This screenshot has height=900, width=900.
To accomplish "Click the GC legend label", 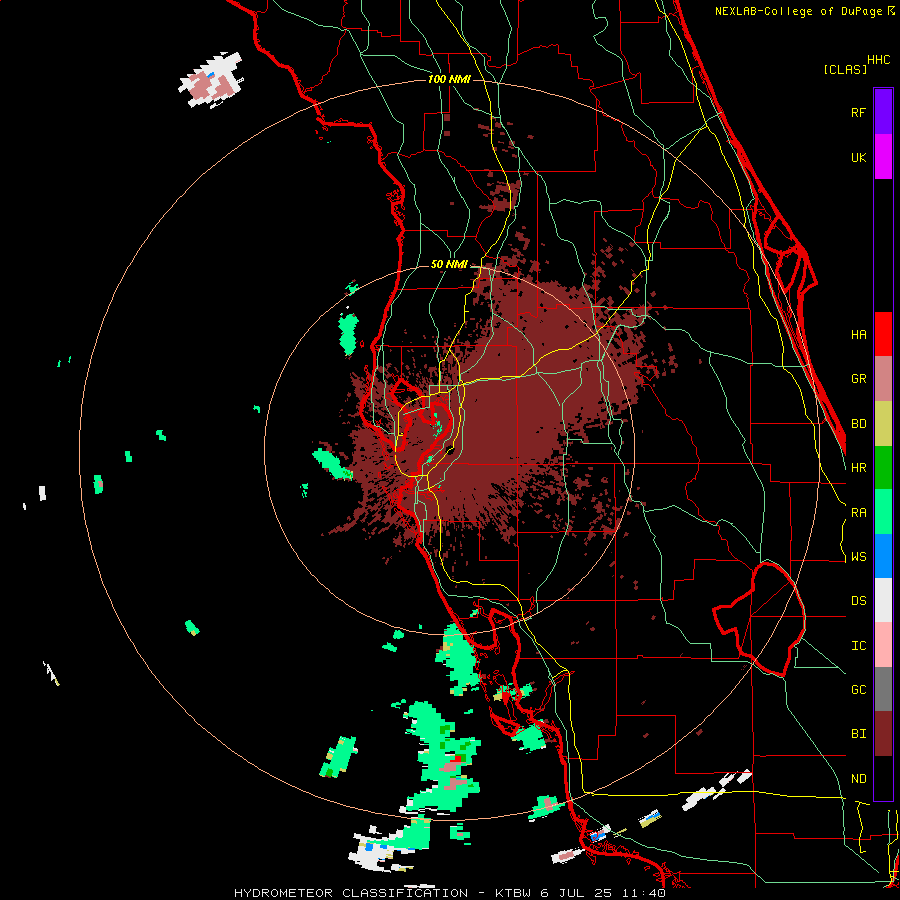I will [858, 690].
